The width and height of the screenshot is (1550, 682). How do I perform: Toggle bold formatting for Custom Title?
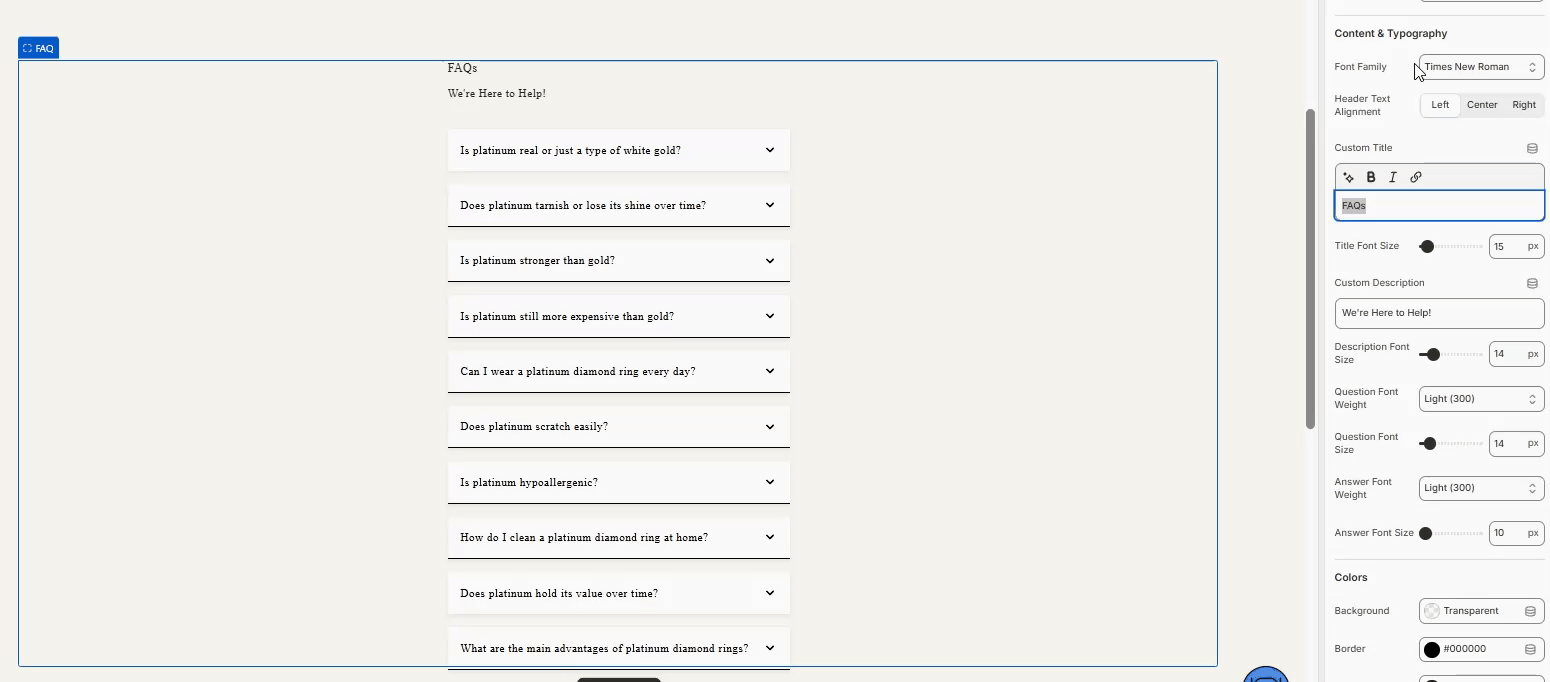pyautogui.click(x=1371, y=177)
